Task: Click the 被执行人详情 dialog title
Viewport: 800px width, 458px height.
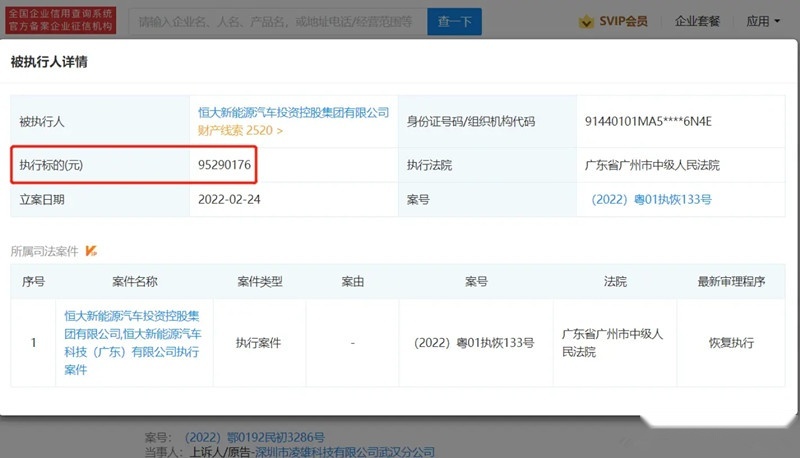Action: click(49, 62)
